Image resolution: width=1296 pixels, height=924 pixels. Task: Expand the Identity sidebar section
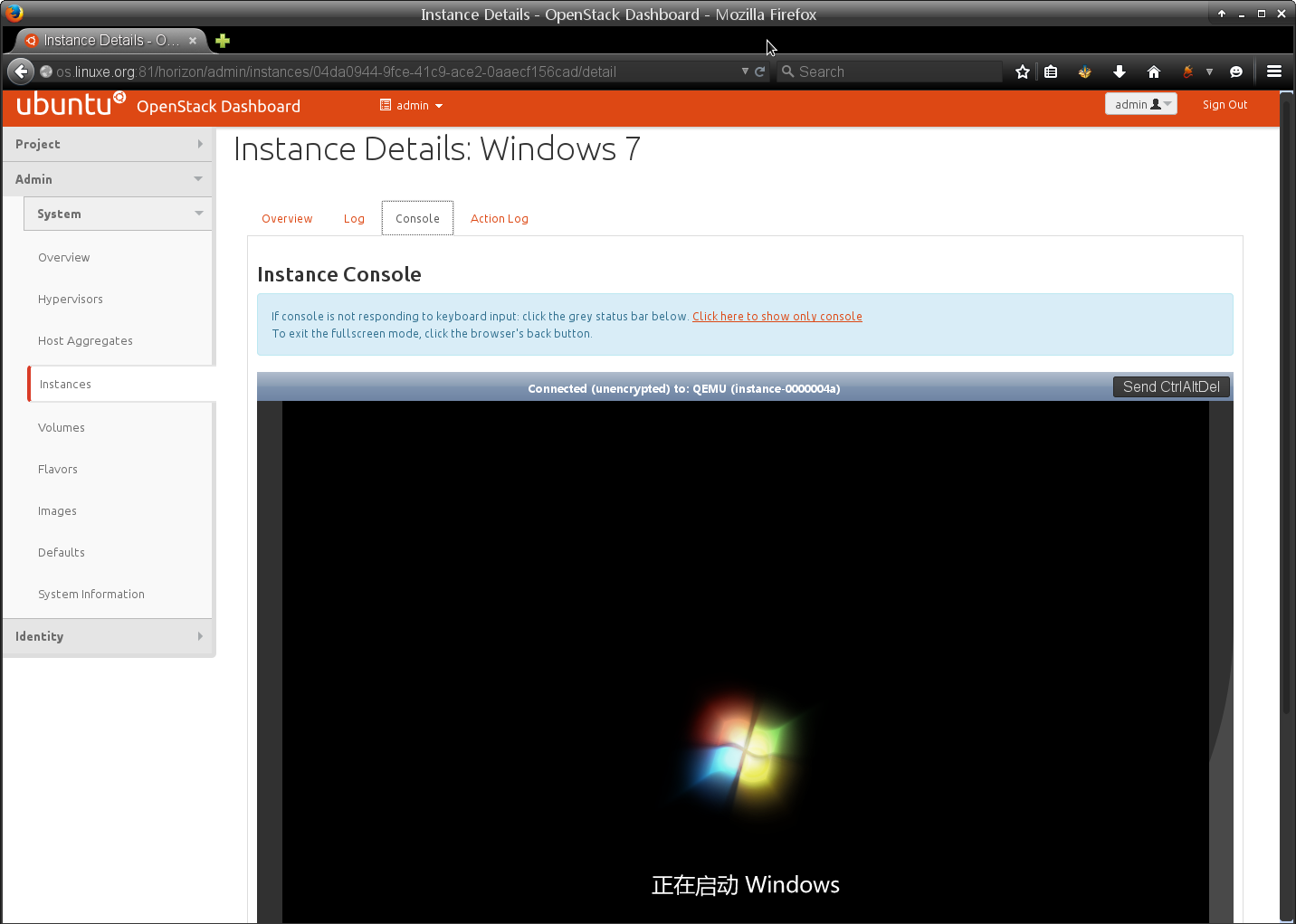(108, 636)
